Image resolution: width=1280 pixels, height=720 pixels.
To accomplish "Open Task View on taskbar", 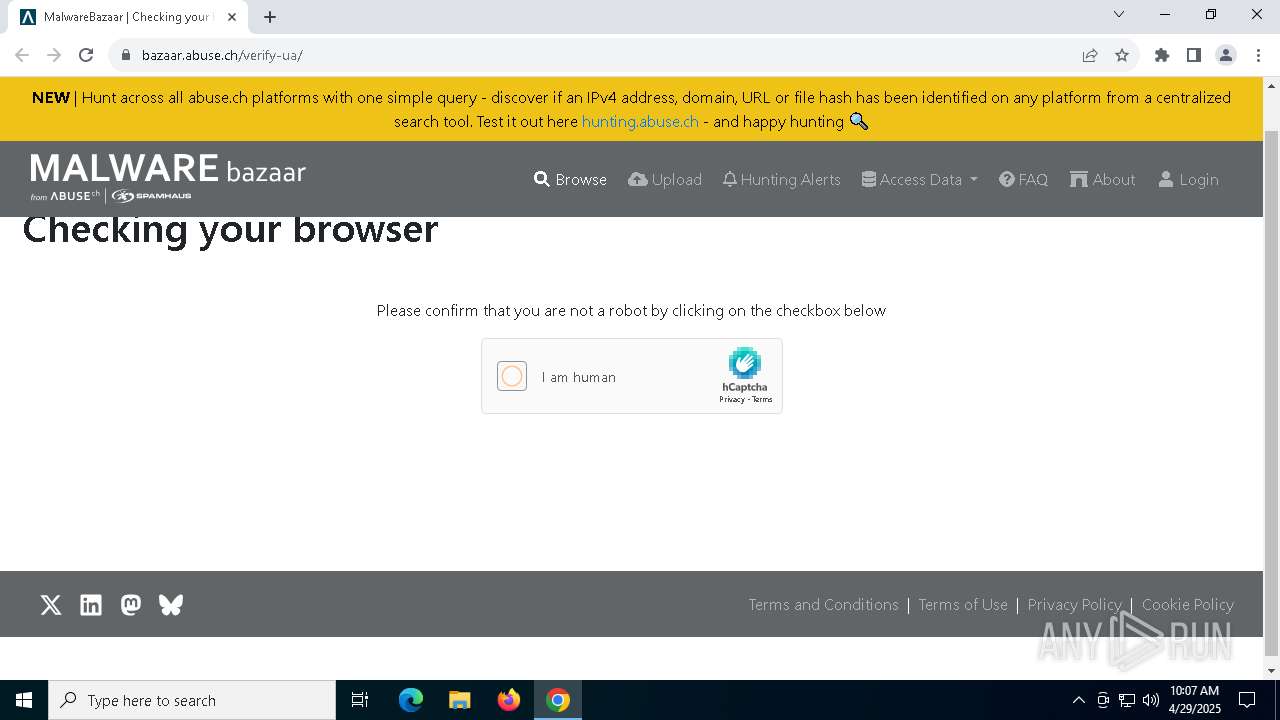I will (x=360, y=700).
